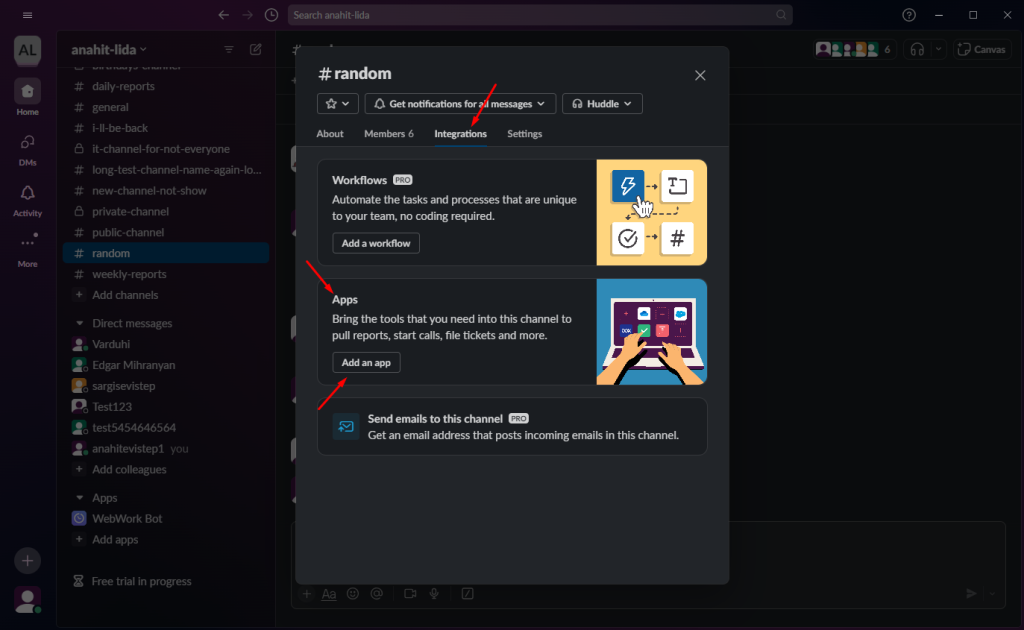Record a video clip with camera icon
The width and height of the screenshot is (1024, 630).
point(410,593)
